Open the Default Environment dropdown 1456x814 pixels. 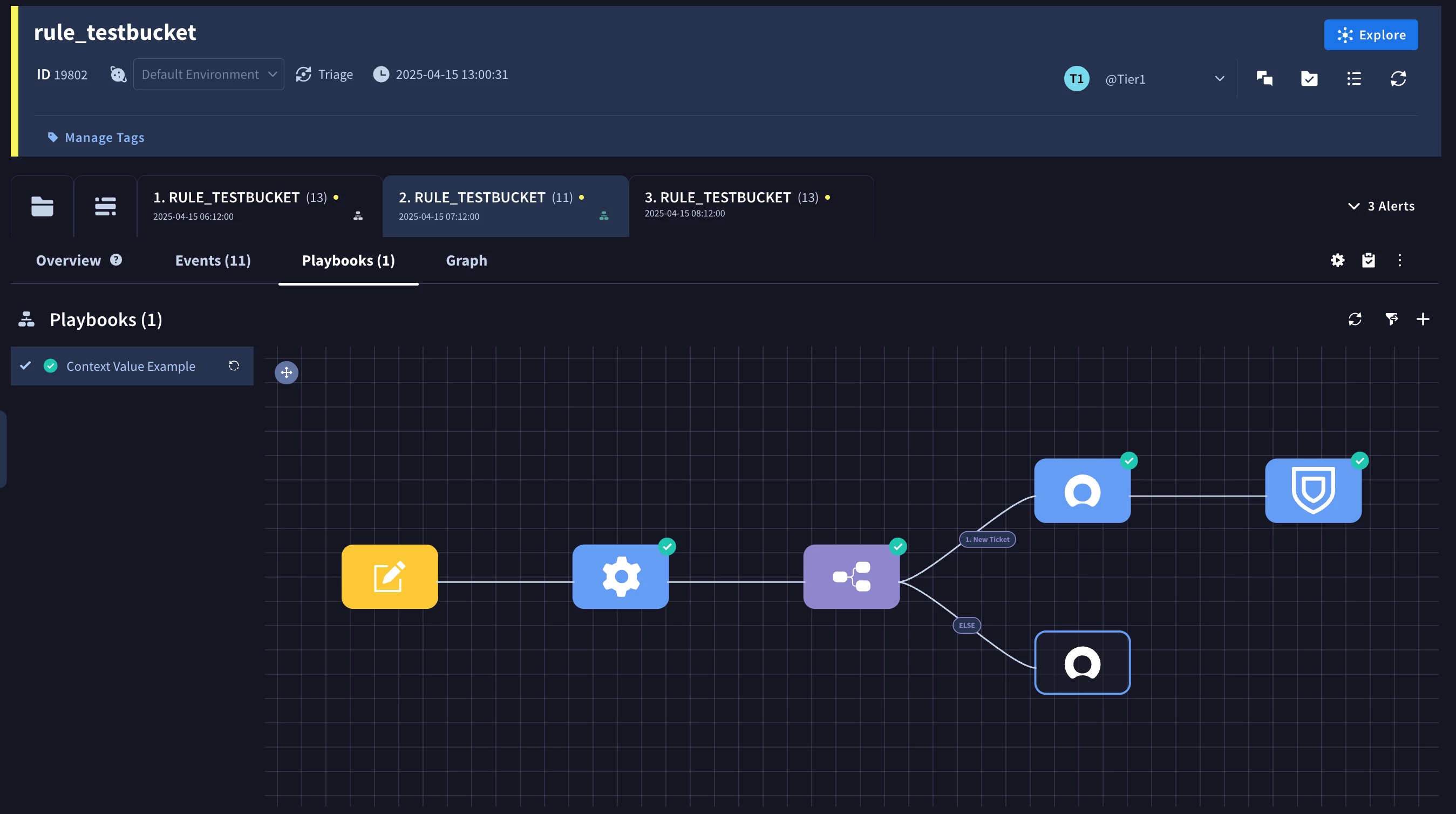[208, 74]
